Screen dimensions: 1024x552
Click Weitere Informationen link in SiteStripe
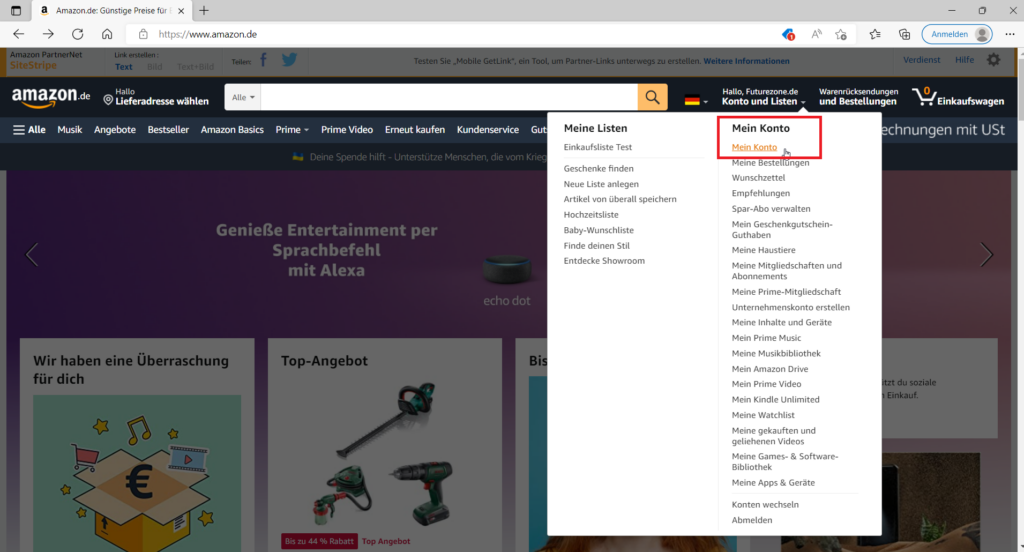(746, 61)
